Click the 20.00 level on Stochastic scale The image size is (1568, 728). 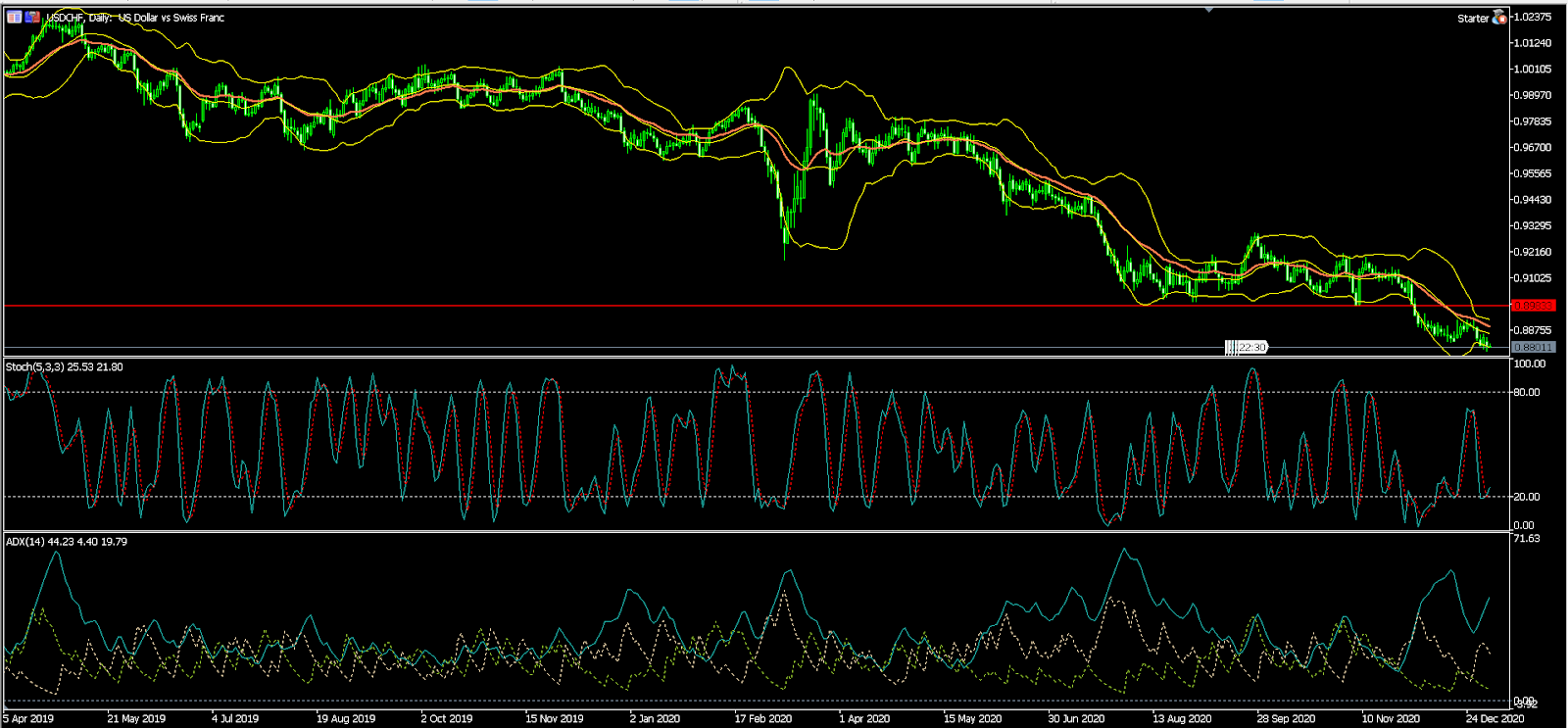(x=1527, y=497)
